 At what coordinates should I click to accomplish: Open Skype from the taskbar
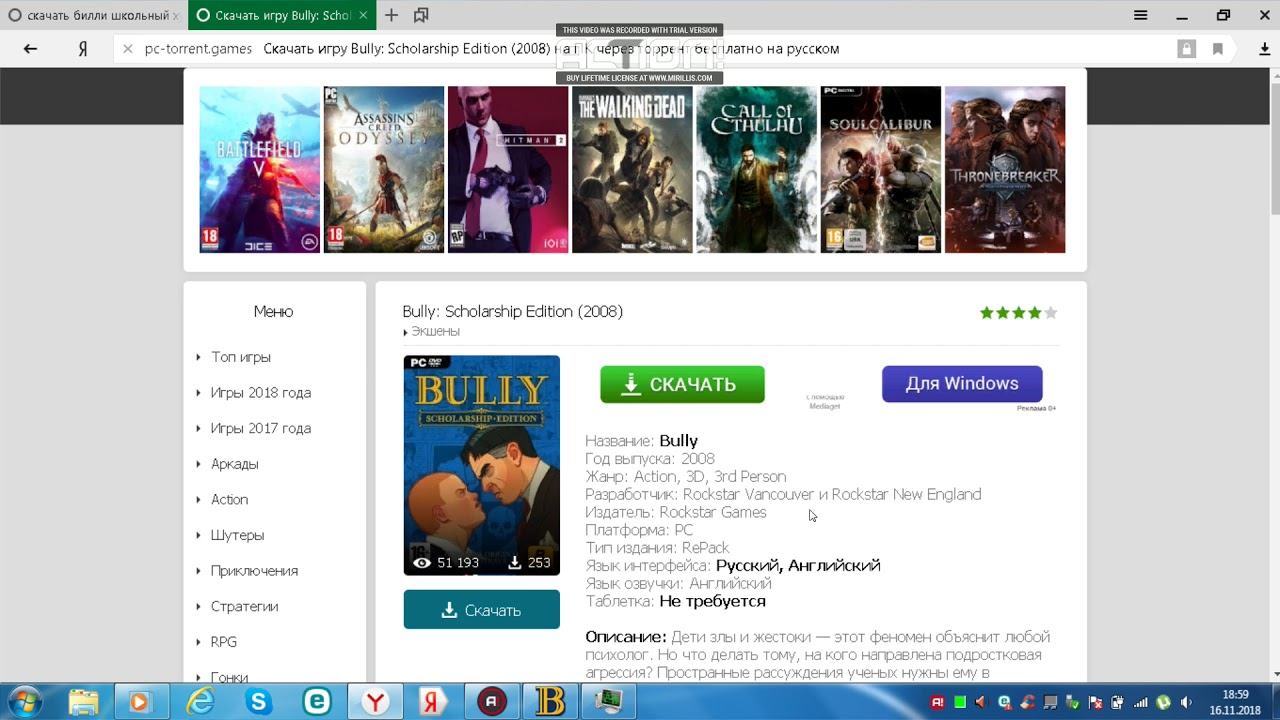(x=259, y=702)
